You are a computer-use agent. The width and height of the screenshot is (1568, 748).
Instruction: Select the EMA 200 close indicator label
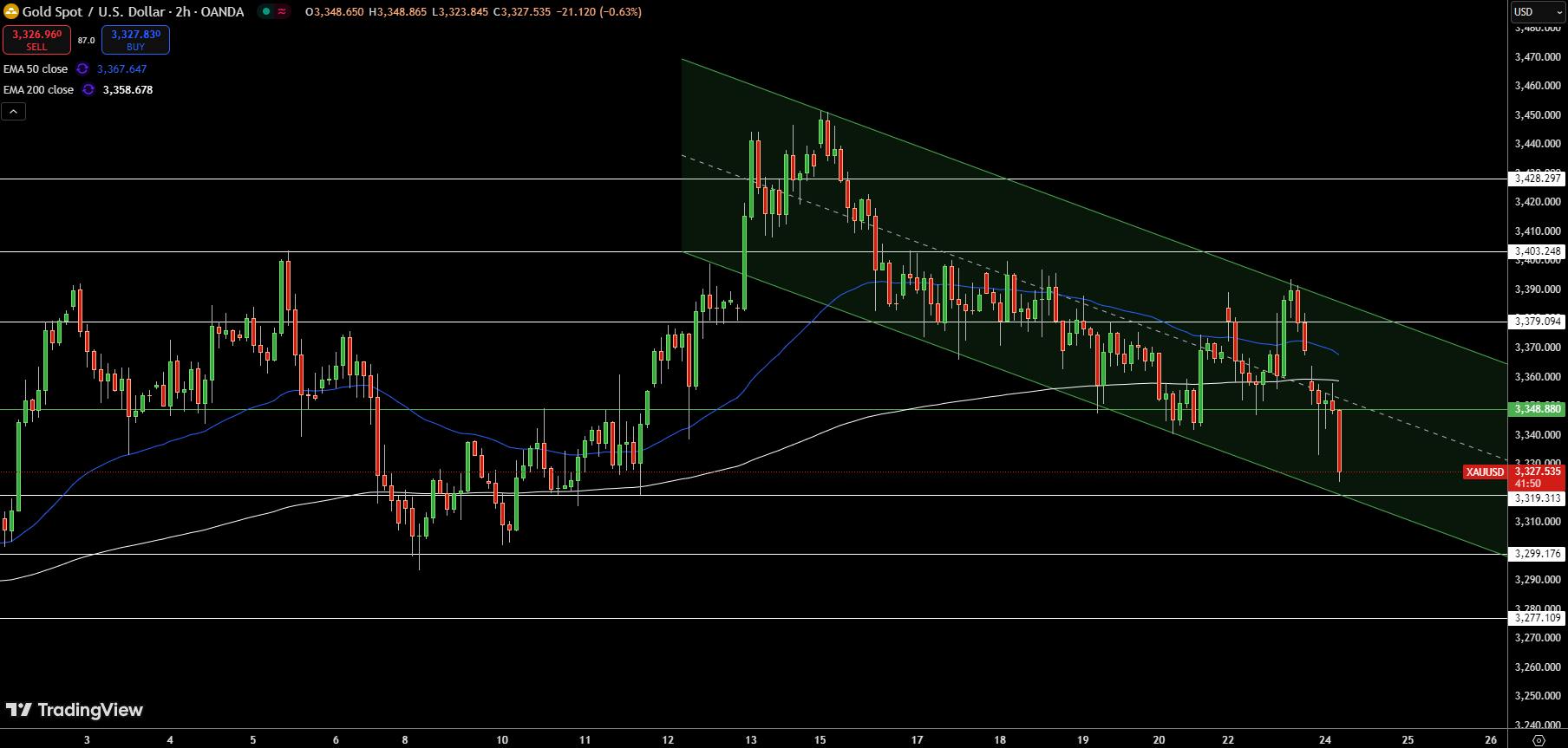[x=38, y=89]
